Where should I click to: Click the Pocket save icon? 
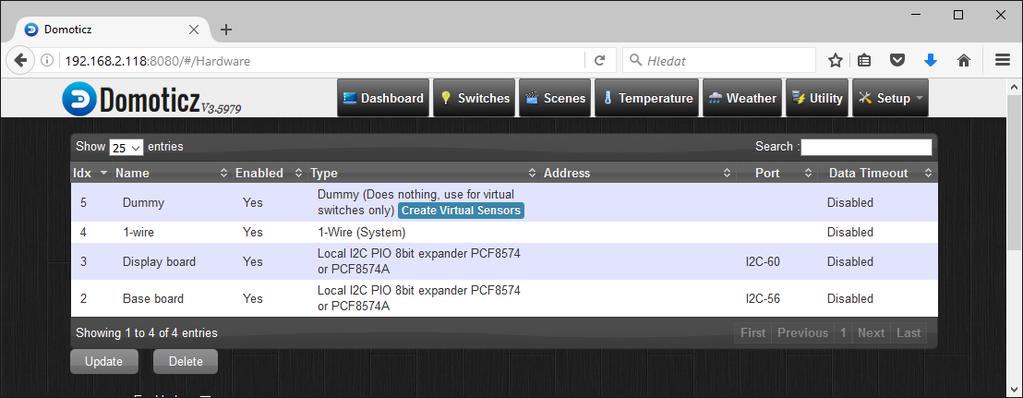(x=898, y=61)
